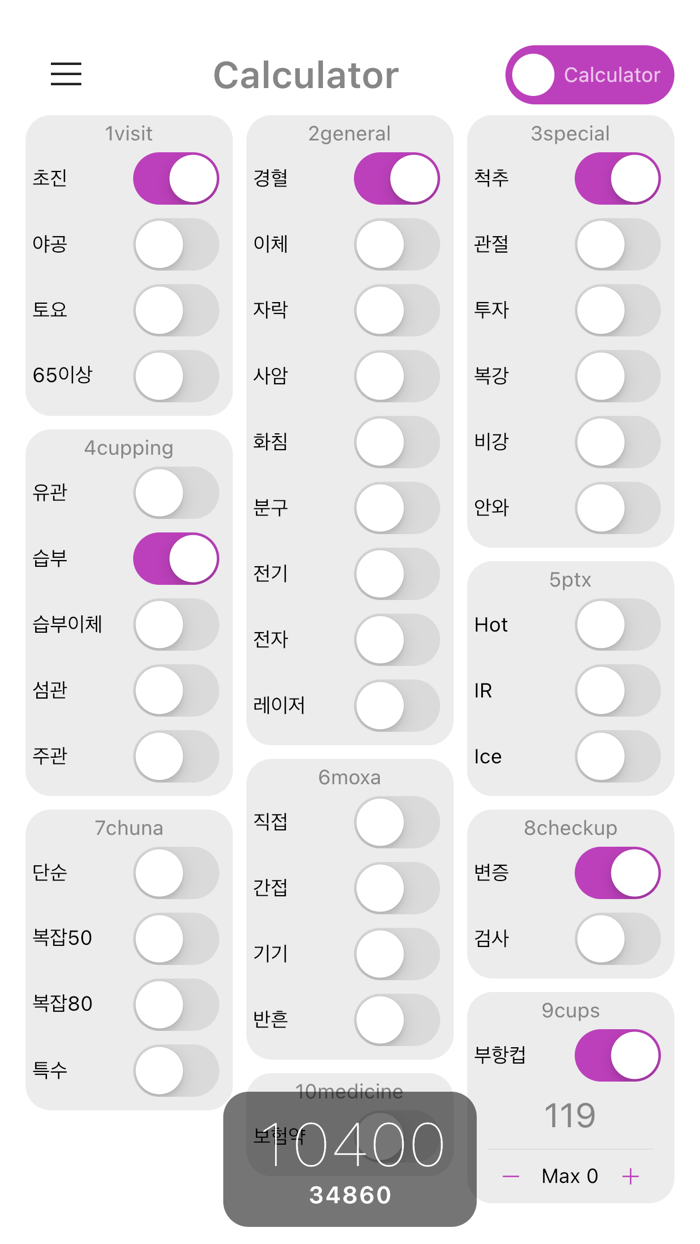Disable the 변증 toggle in 8checkup
This screenshot has width=700, height=1244.
tap(617, 872)
